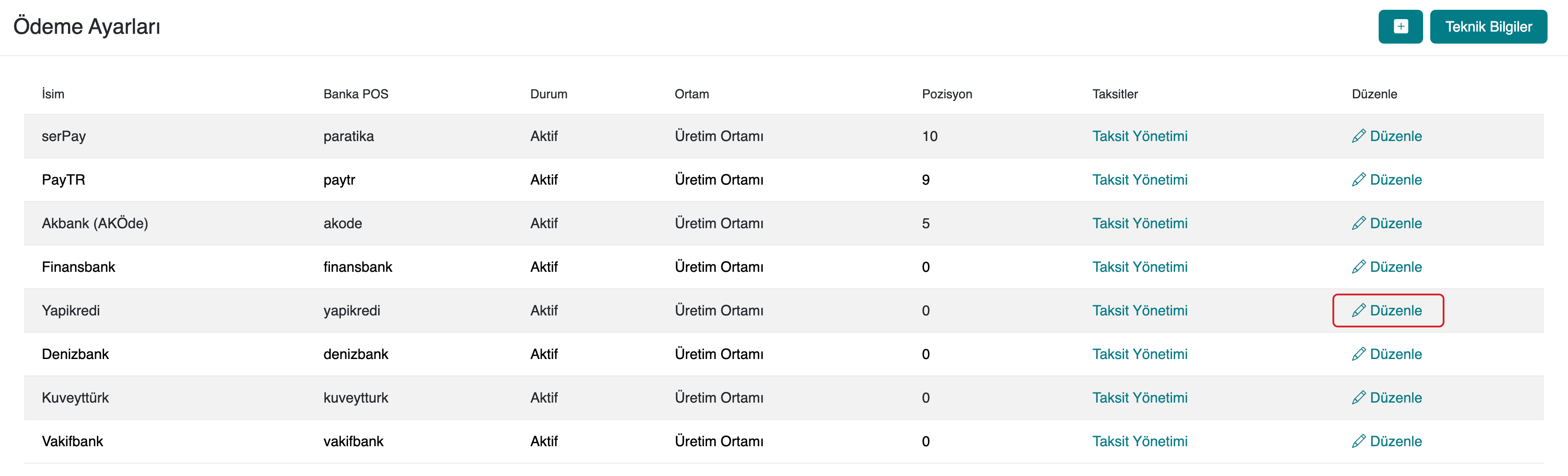This screenshot has width=1568, height=476.
Task: Open the Teknik Bilgiler page
Action: click(x=1488, y=27)
